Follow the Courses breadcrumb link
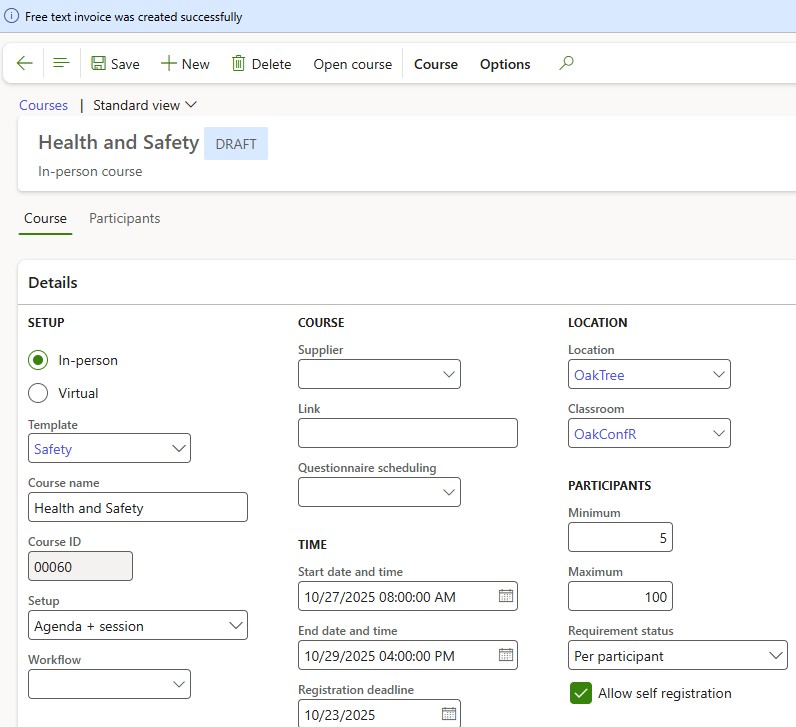Screen dimensions: 796x727 point(44,105)
